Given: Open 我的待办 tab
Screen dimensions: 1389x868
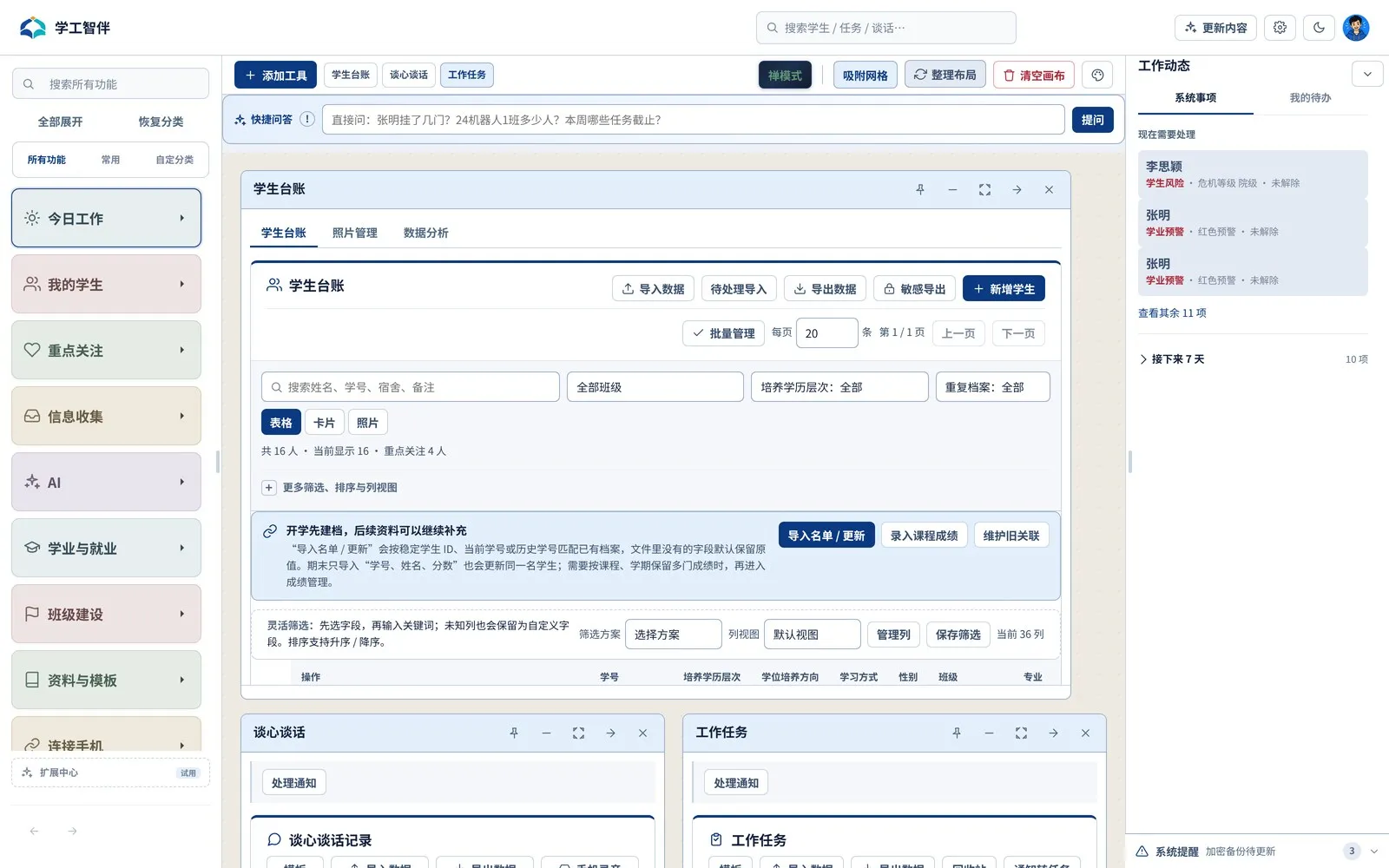Looking at the screenshot, I should click(1310, 98).
